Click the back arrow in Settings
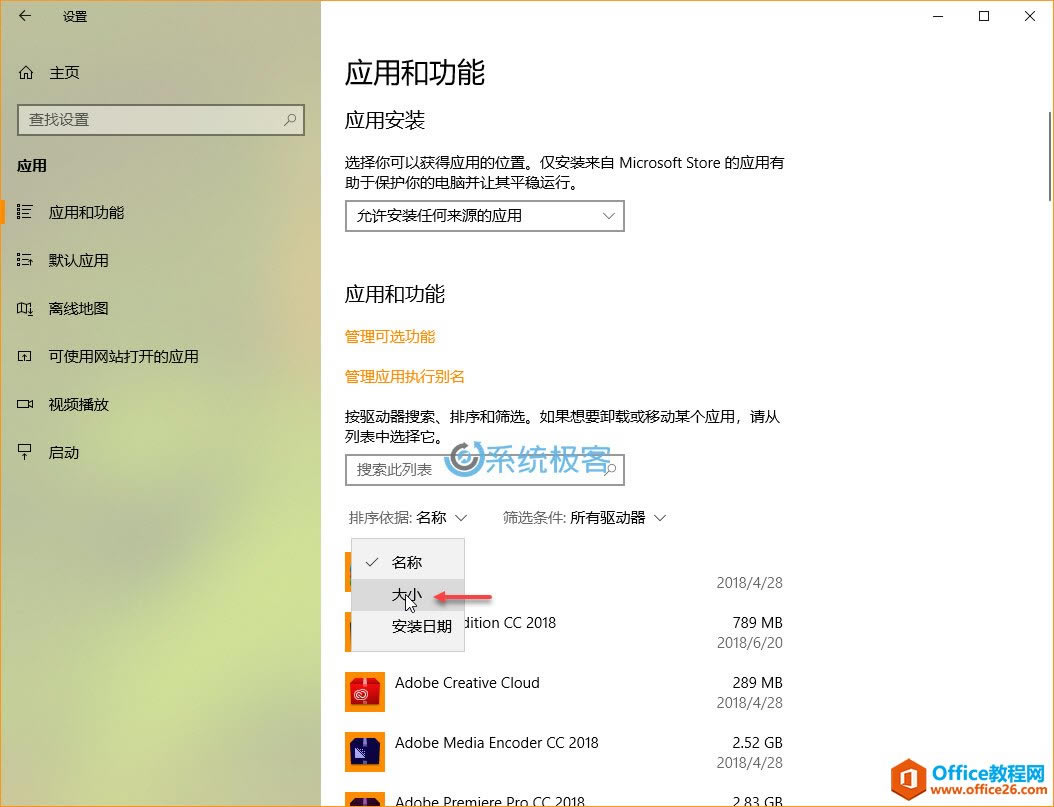The width and height of the screenshot is (1054, 807). (x=25, y=16)
